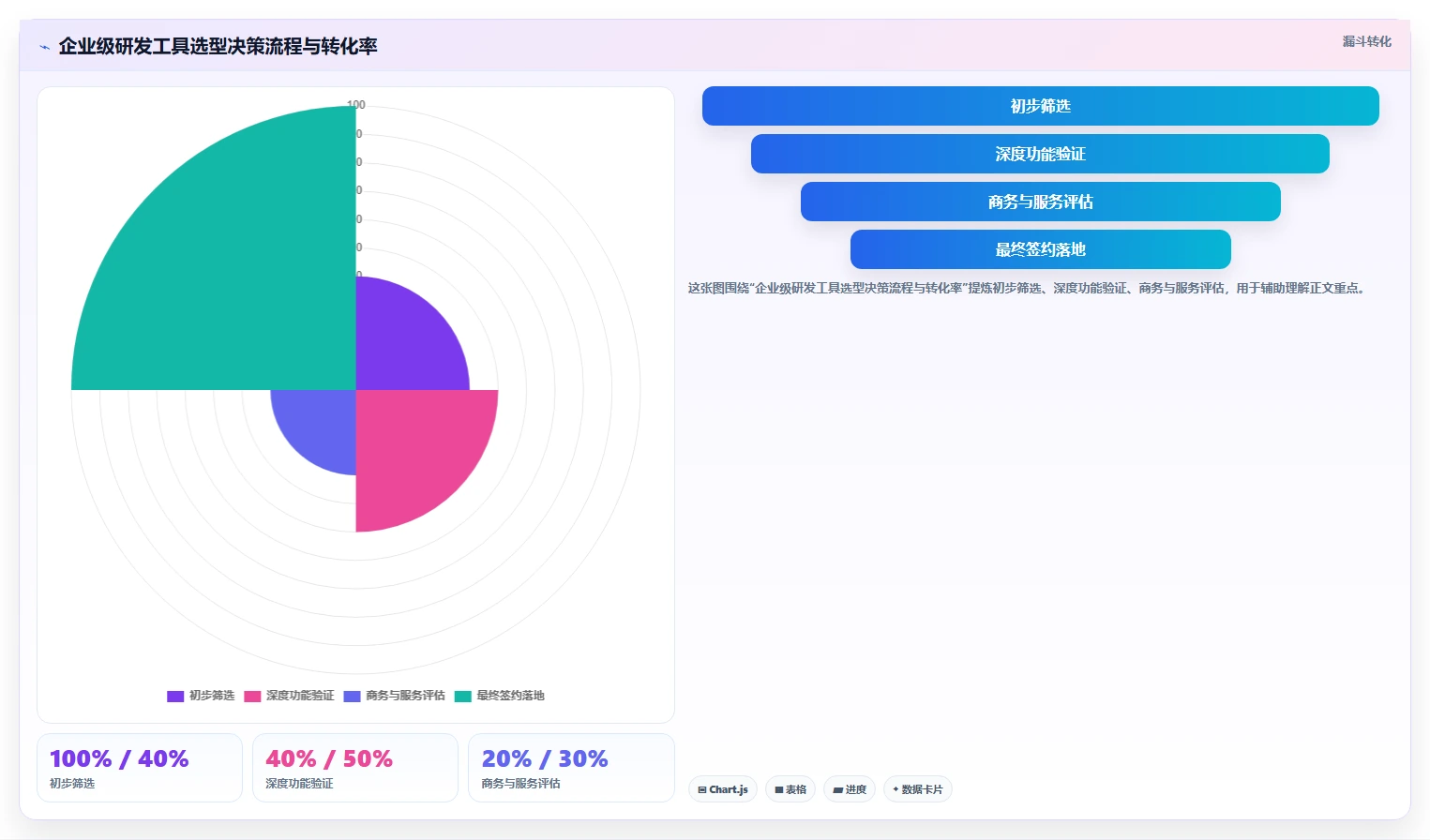This screenshot has width=1430, height=840.
Task: Toggle 最终签约落地 legend teal swatch
Action: [462, 696]
